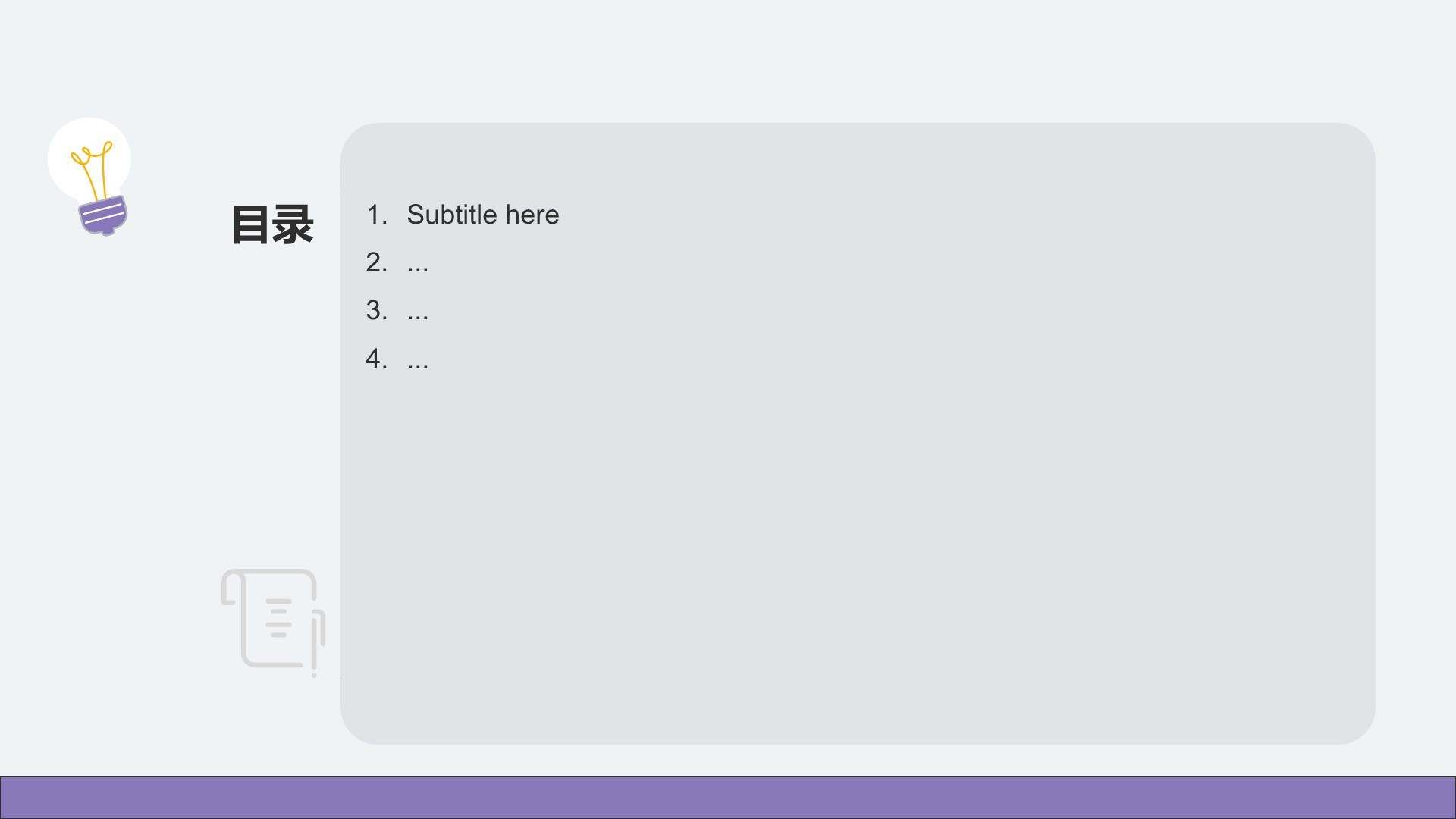Click the number '2.' list marker

376,262
